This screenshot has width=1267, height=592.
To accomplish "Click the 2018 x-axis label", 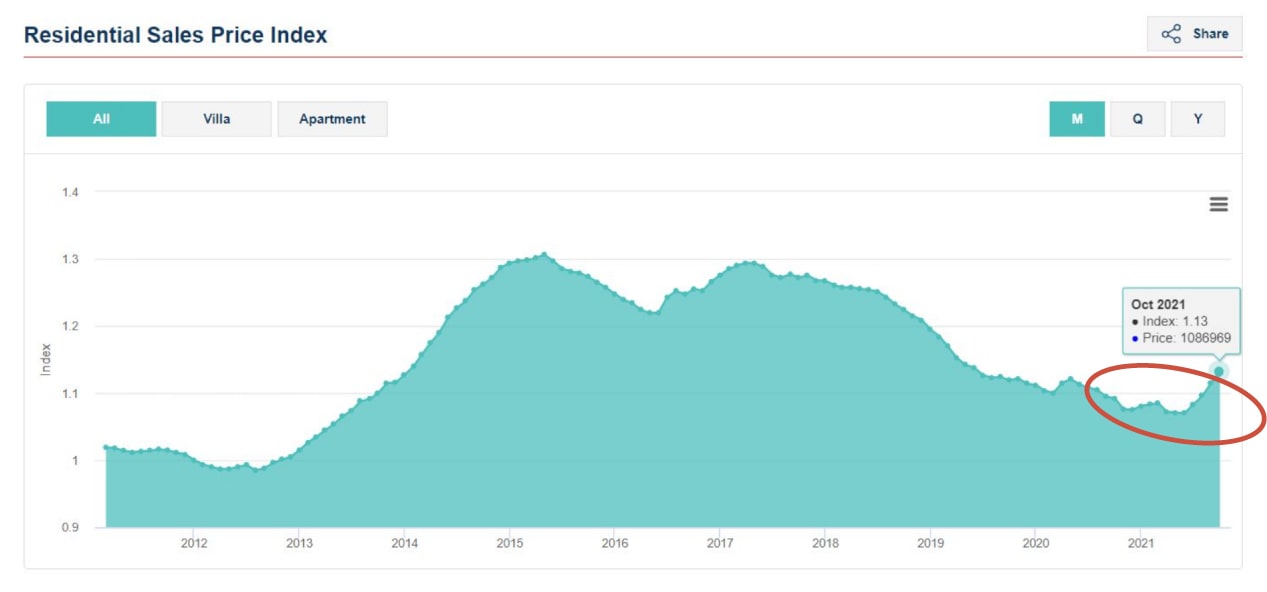I will pos(825,544).
